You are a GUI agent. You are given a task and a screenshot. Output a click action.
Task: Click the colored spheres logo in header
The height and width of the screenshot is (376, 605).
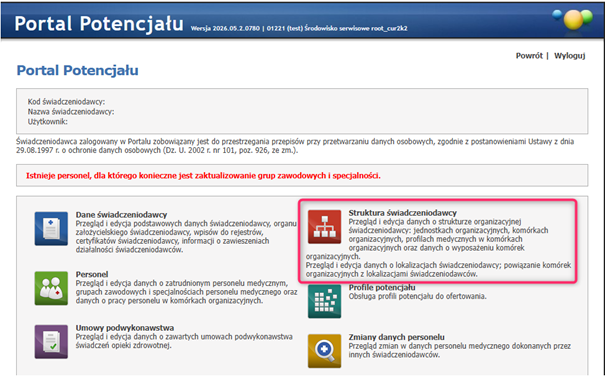(573, 20)
